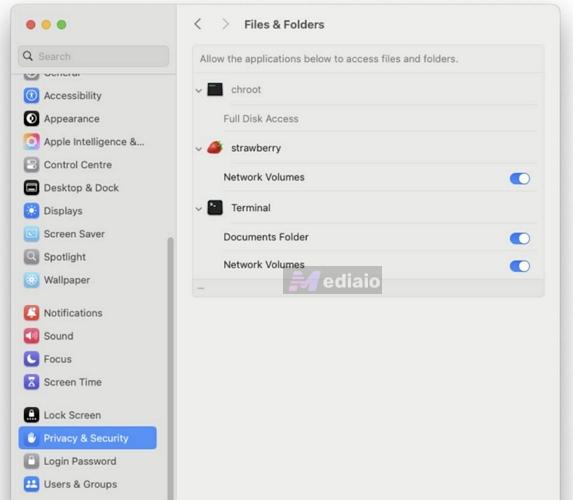Click the minus remove button
This screenshot has width=573, height=500.
(x=201, y=288)
